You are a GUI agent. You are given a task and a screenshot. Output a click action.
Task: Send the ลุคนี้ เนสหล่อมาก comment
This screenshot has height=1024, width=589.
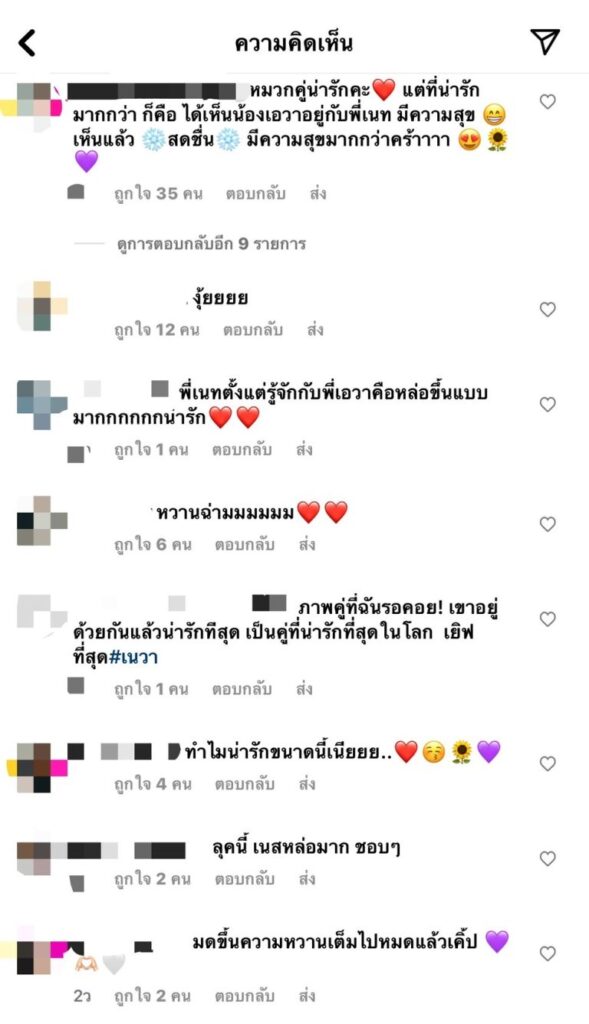coord(307,879)
